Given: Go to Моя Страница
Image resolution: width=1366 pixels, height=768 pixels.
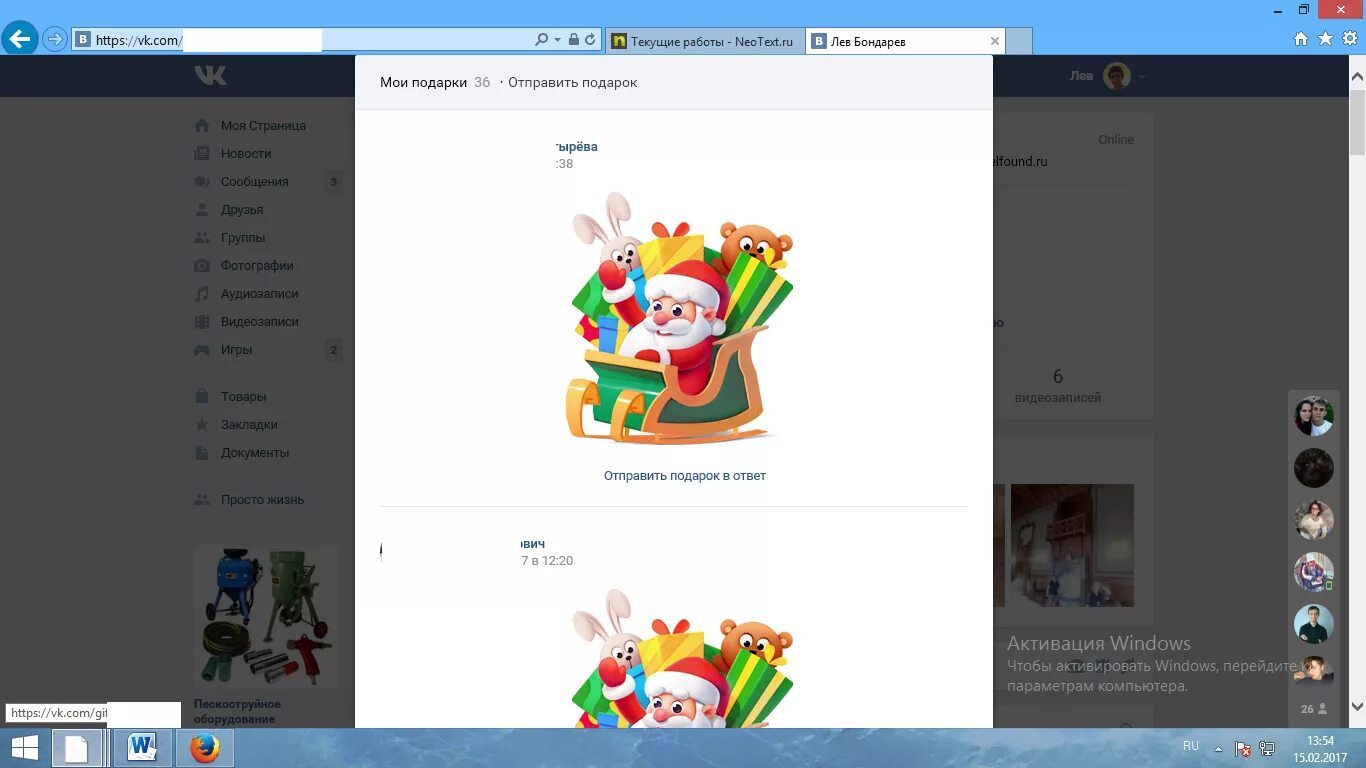Looking at the screenshot, I should click(263, 125).
